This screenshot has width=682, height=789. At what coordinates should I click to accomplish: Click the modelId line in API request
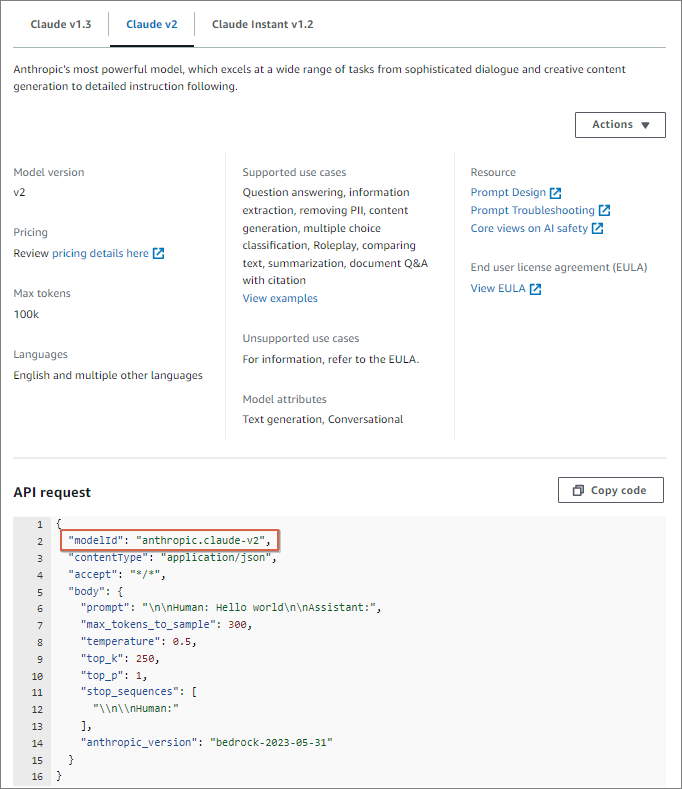169,540
